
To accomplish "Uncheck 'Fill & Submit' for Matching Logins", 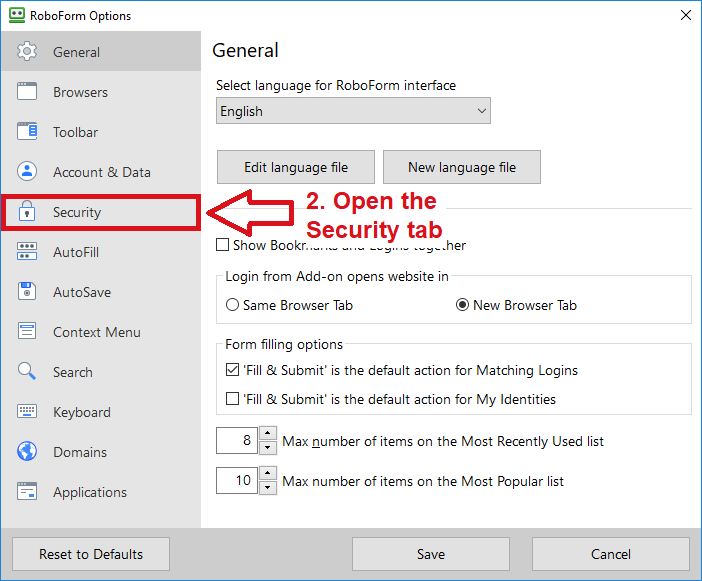I will click(233, 370).
